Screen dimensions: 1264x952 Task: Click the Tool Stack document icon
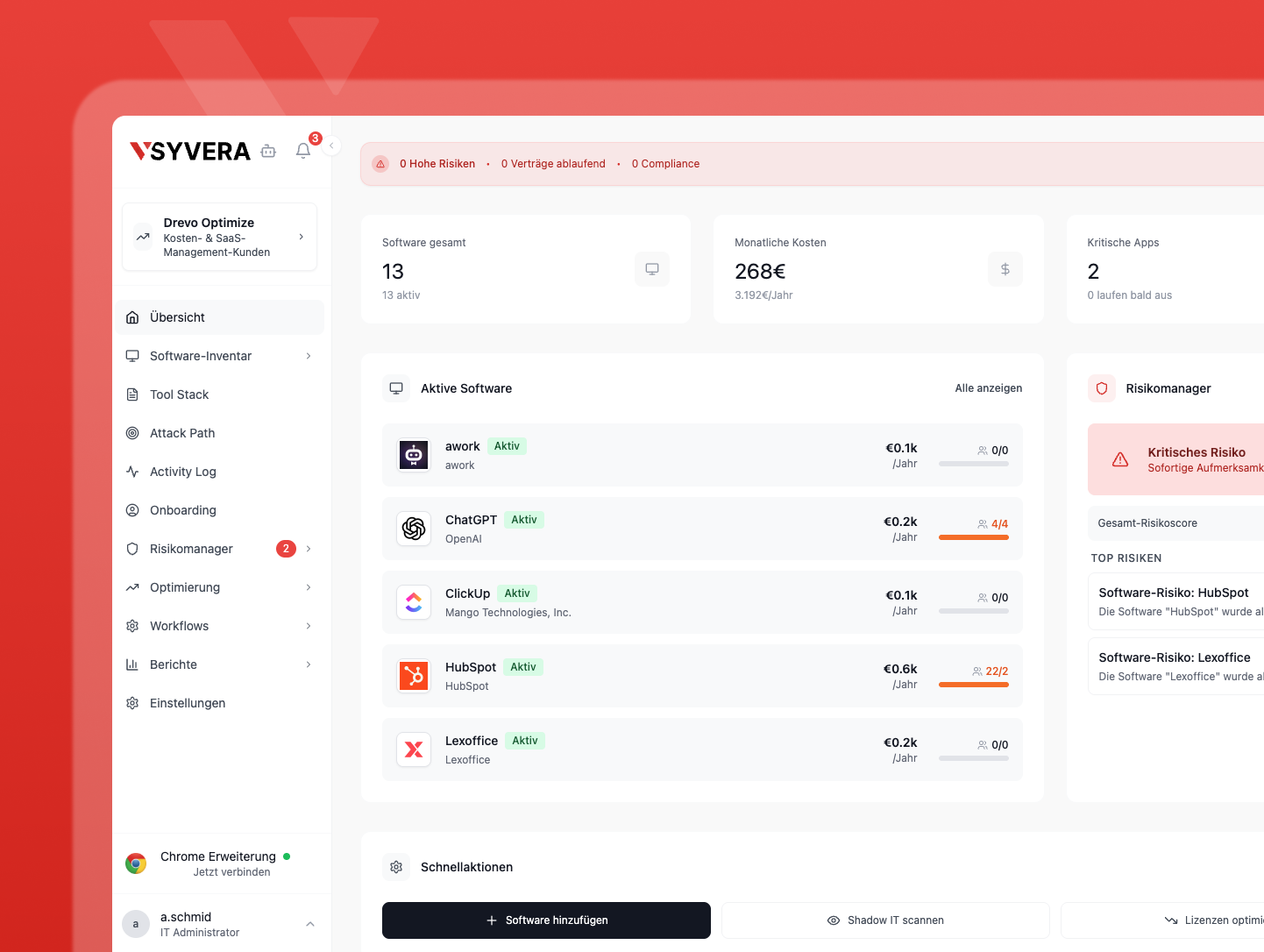click(x=132, y=394)
